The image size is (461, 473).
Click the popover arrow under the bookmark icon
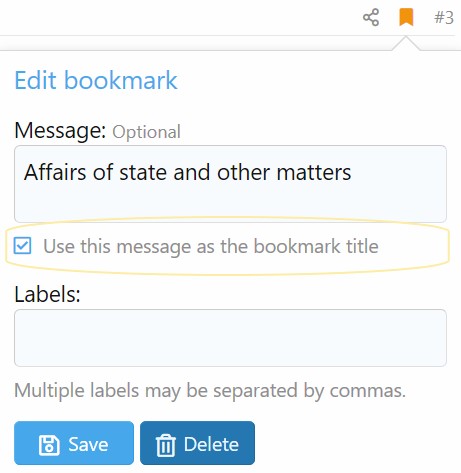tap(406, 44)
